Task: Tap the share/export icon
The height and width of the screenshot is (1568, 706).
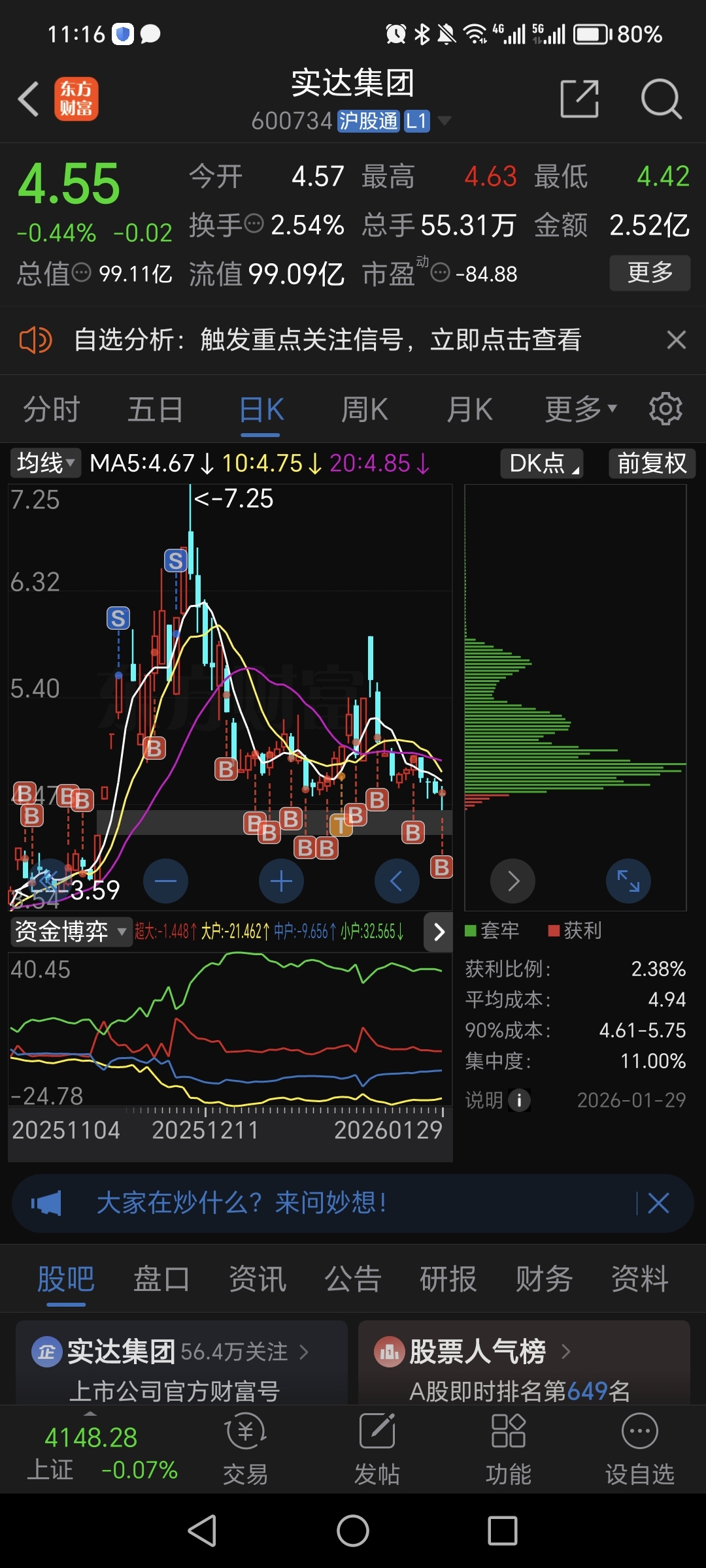Action: 580,99
